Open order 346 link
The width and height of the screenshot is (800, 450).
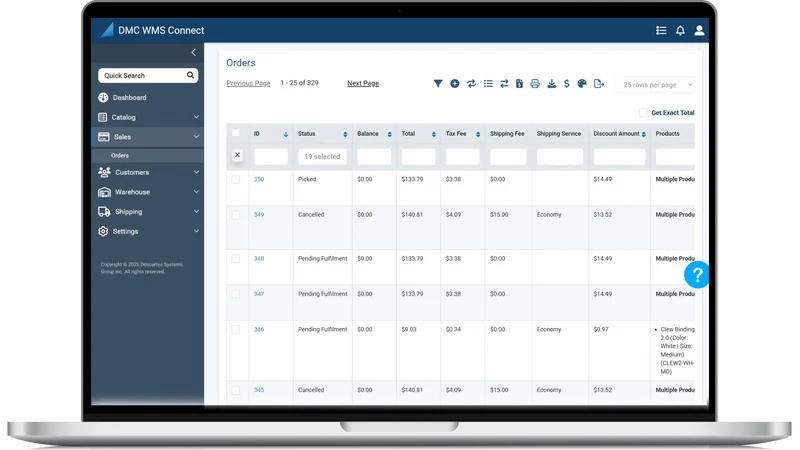[x=259, y=330]
